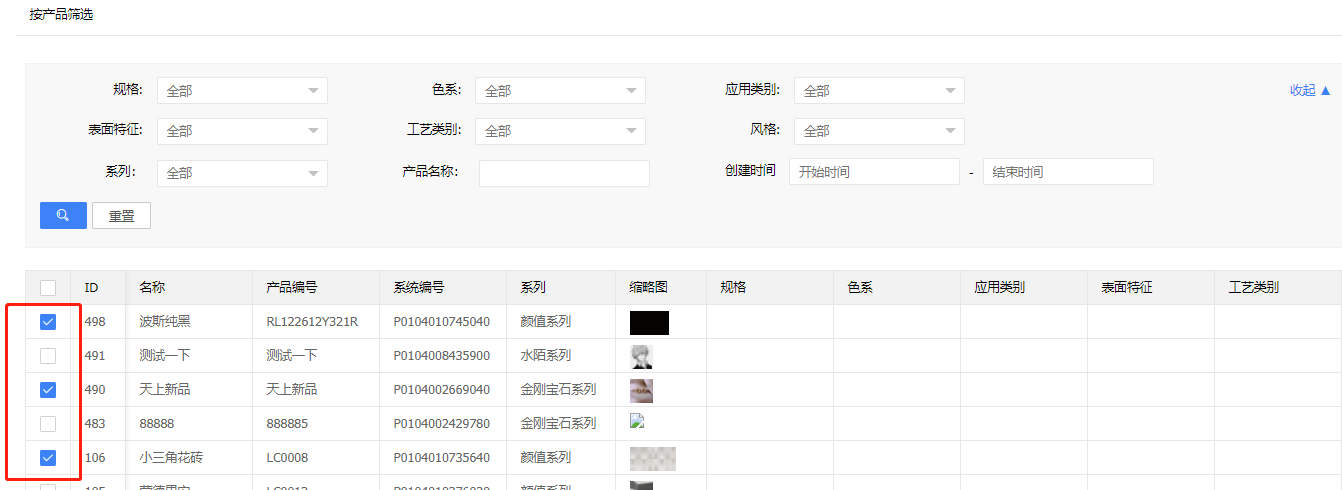Click system code P0104010735640
This screenshot has height=490, width=1342.
click(x=442, y=458)
